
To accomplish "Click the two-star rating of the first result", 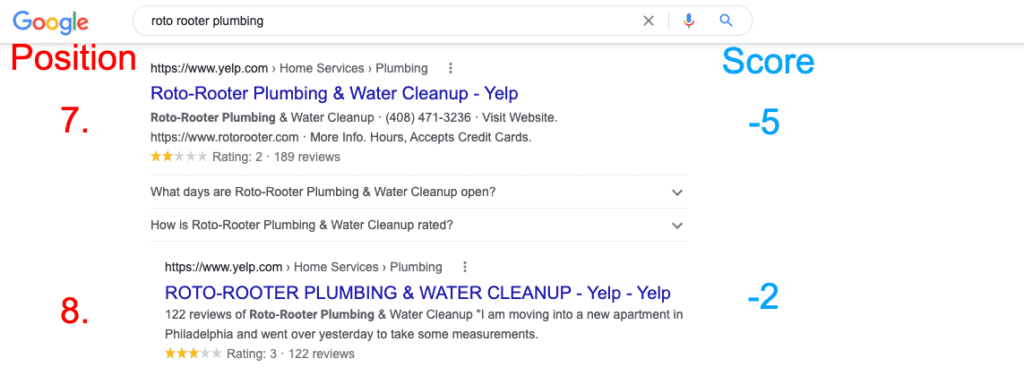I will 179,157.
